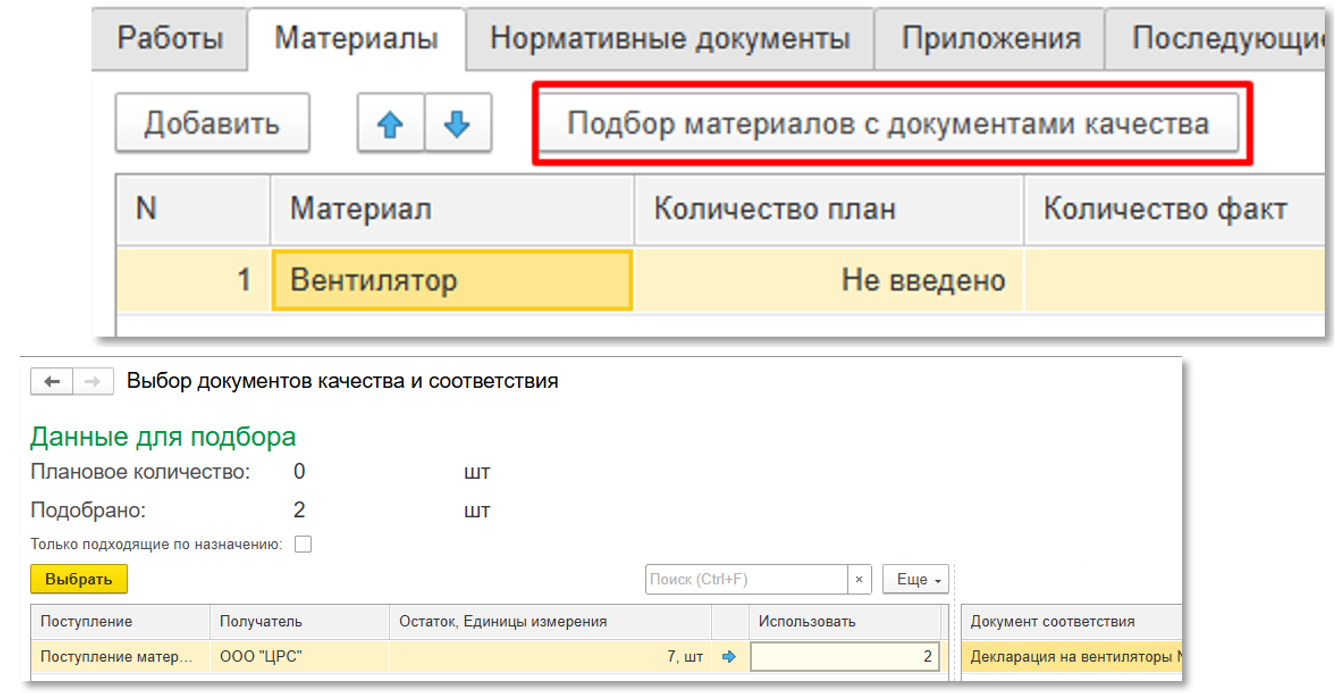The width and height of the screenshot is (1335, 693).
Task: Click the blue transfer arrow in row
Action: click(x=728, y=657)
